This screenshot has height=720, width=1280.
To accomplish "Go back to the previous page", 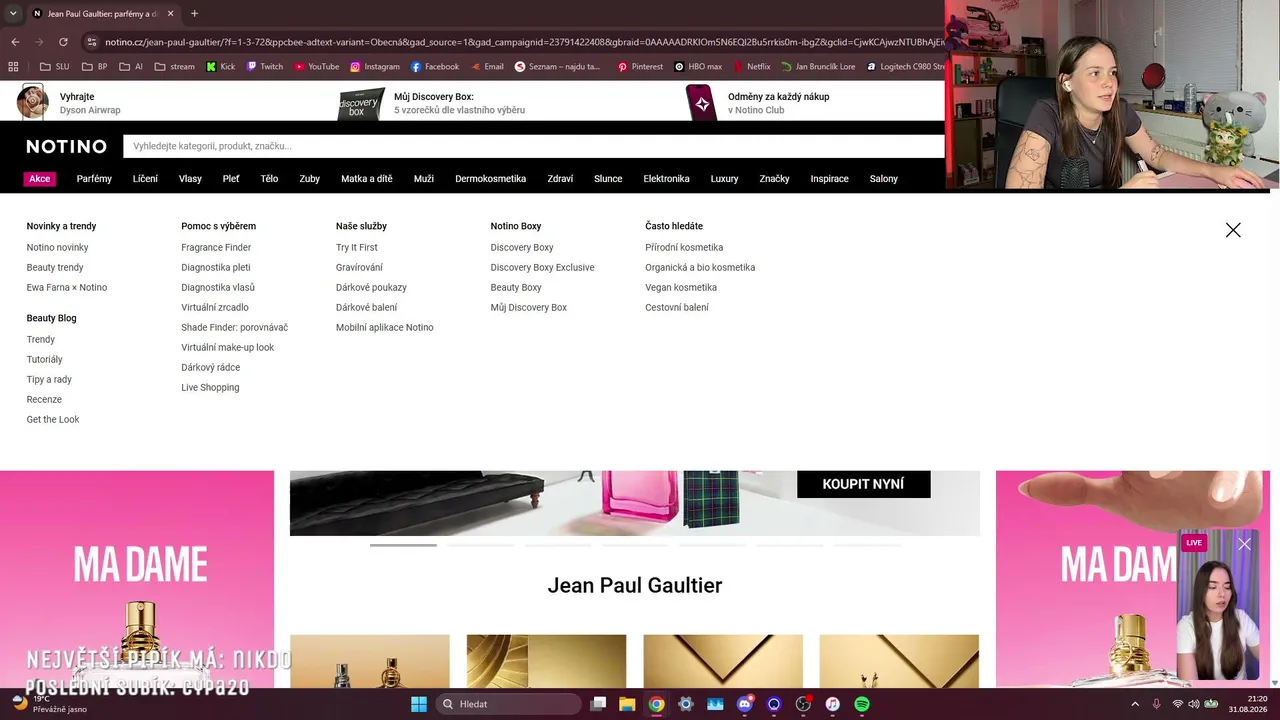I will coord(15,42).
